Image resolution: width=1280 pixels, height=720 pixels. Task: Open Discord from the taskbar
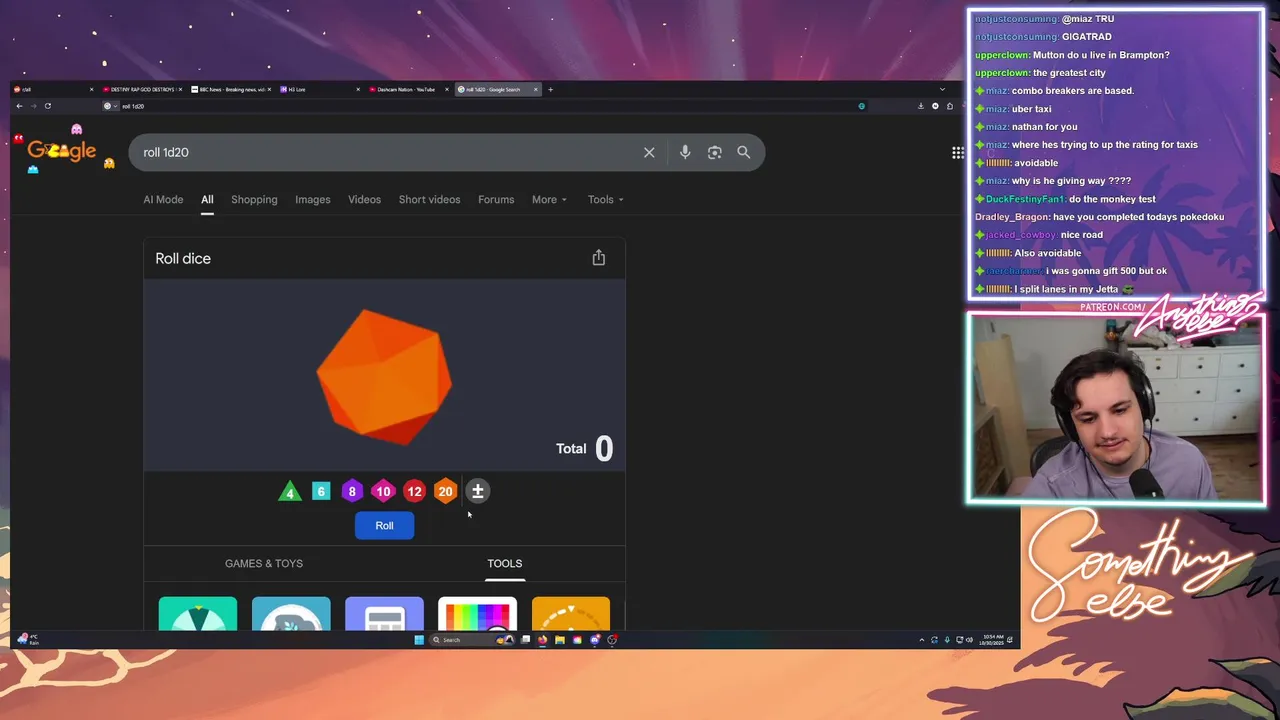(595, 640)
